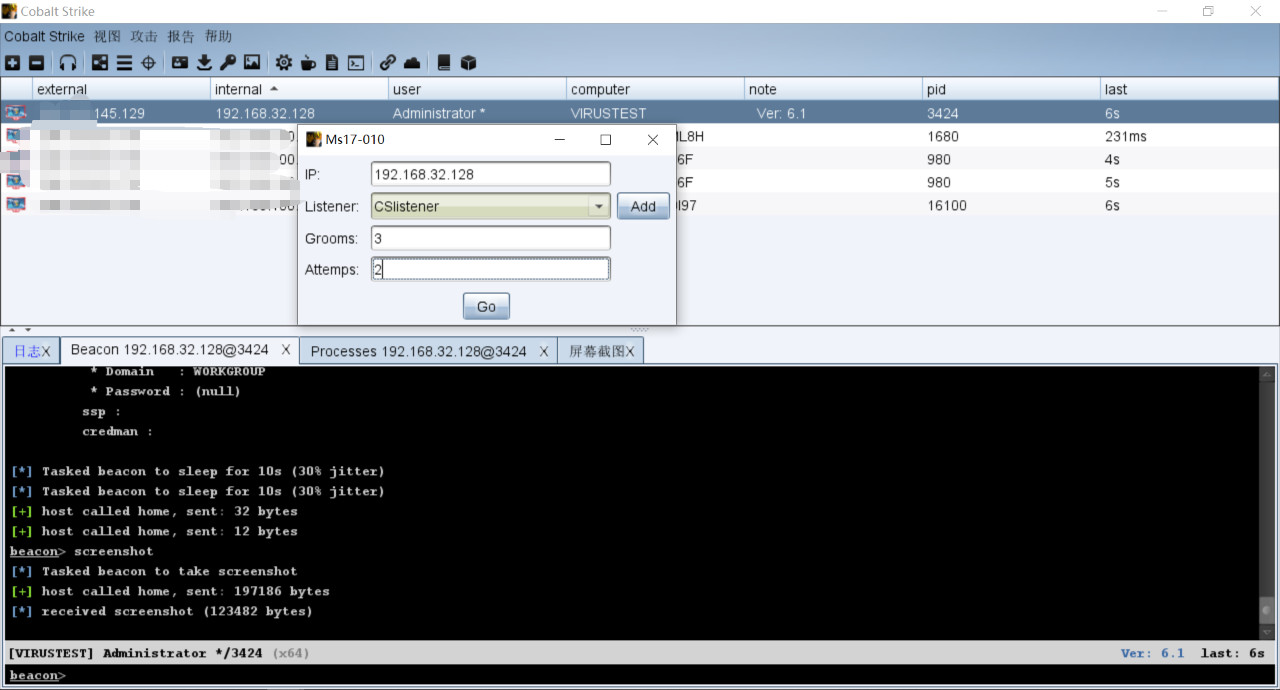Open Downloaded files arrow icon
Image resolution: width=1280 pixels, height=690 pixels.
tap(204, 63)
